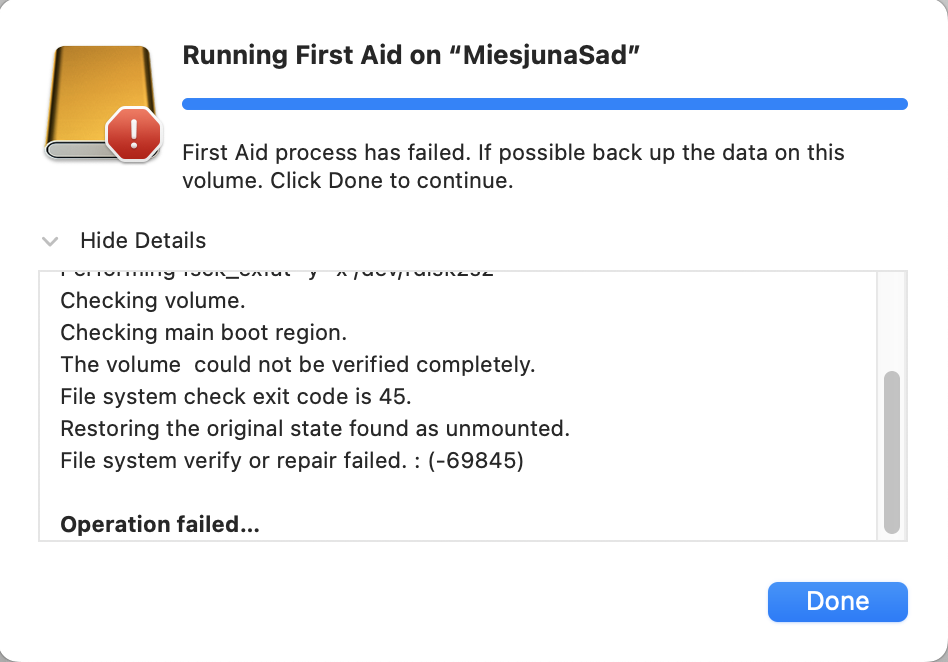Click the "exit code is 45" log line
The image size is (948, 662).
coord(235,397)
